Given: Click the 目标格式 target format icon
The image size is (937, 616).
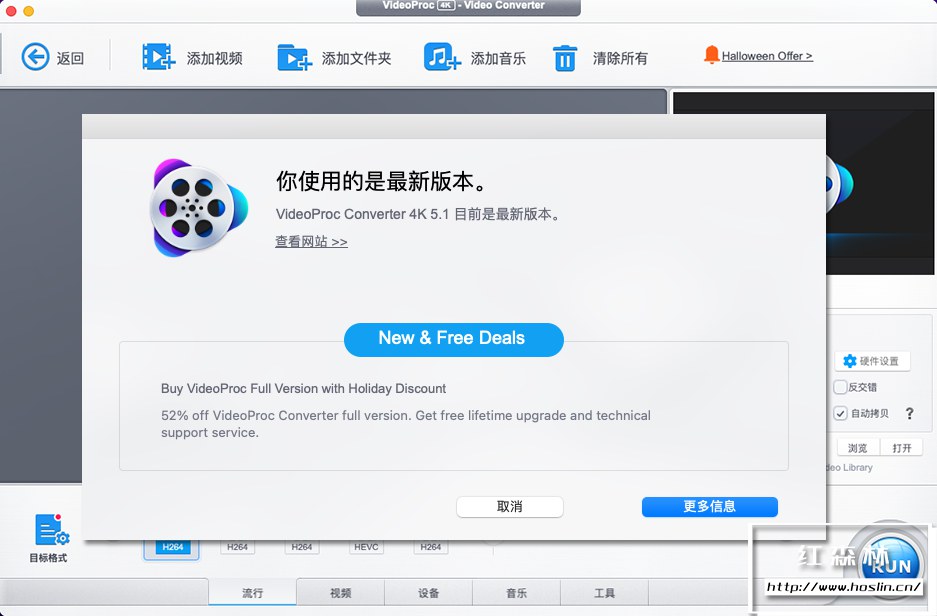Looking at the screenshot, I should coord(52,530).
